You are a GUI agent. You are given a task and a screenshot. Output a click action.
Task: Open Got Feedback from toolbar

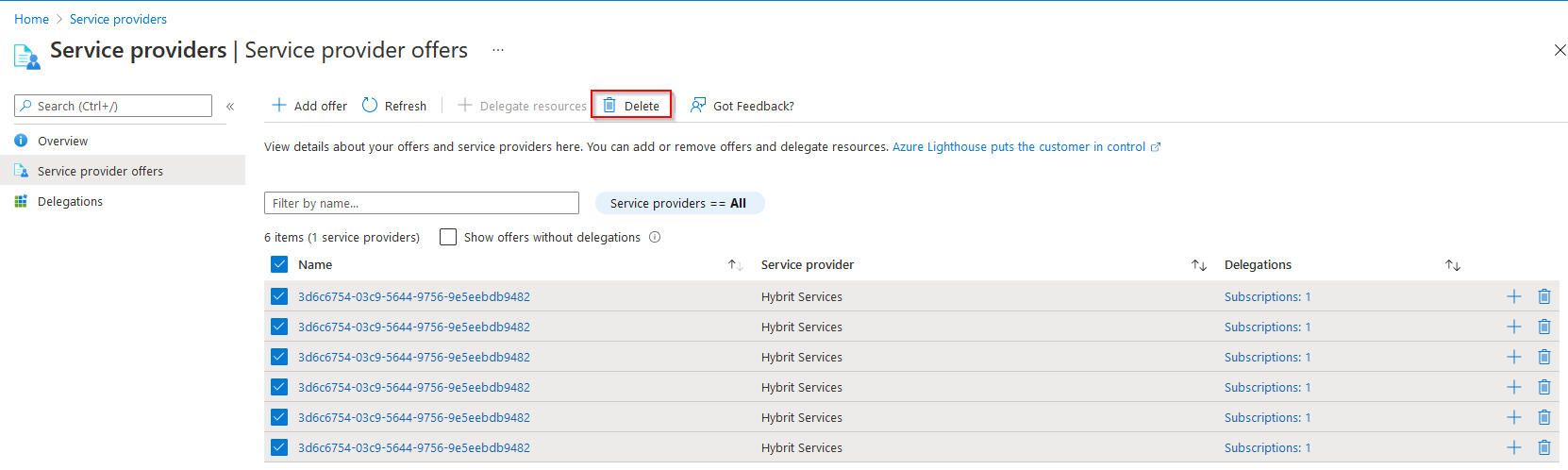coord(742,106)
